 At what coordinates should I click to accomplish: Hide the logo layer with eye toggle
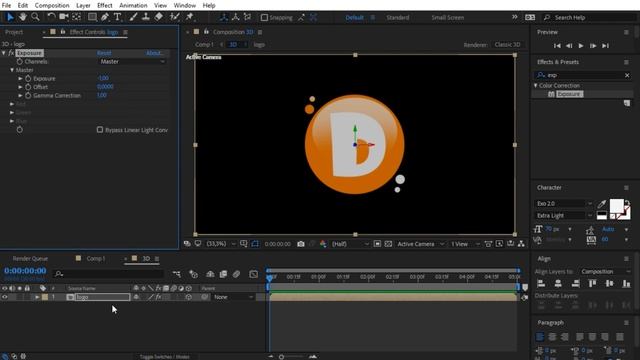tap(4, 297)
